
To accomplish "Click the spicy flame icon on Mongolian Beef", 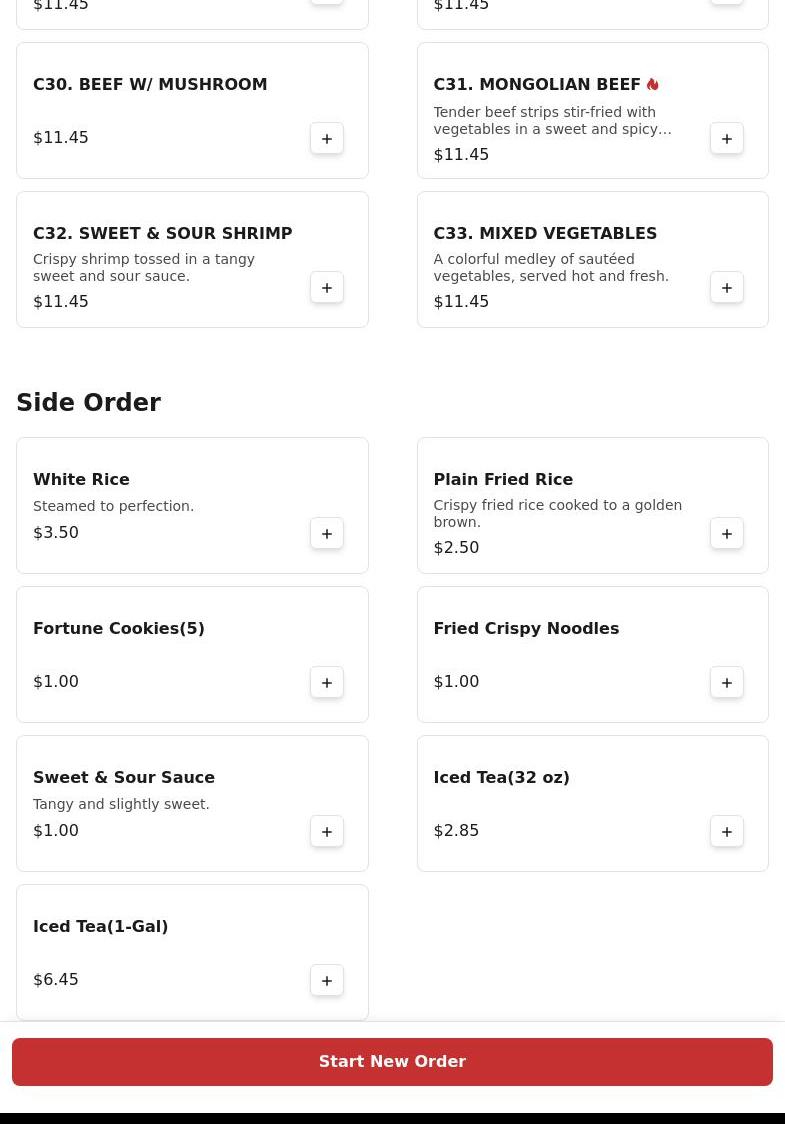I will click(653, 85).
